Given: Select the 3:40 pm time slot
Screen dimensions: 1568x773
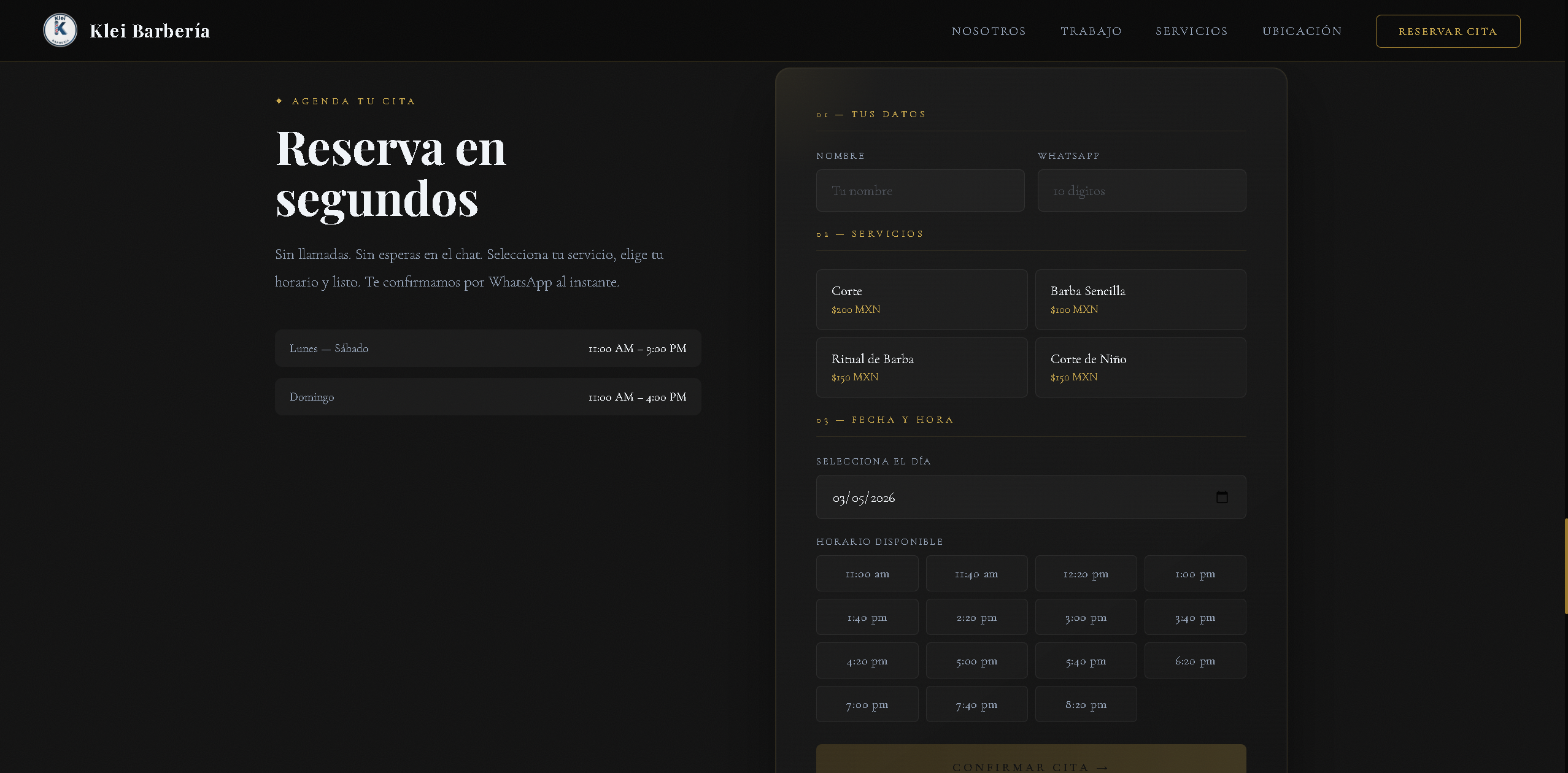Looking at the screenshot, I should 1195,617.
